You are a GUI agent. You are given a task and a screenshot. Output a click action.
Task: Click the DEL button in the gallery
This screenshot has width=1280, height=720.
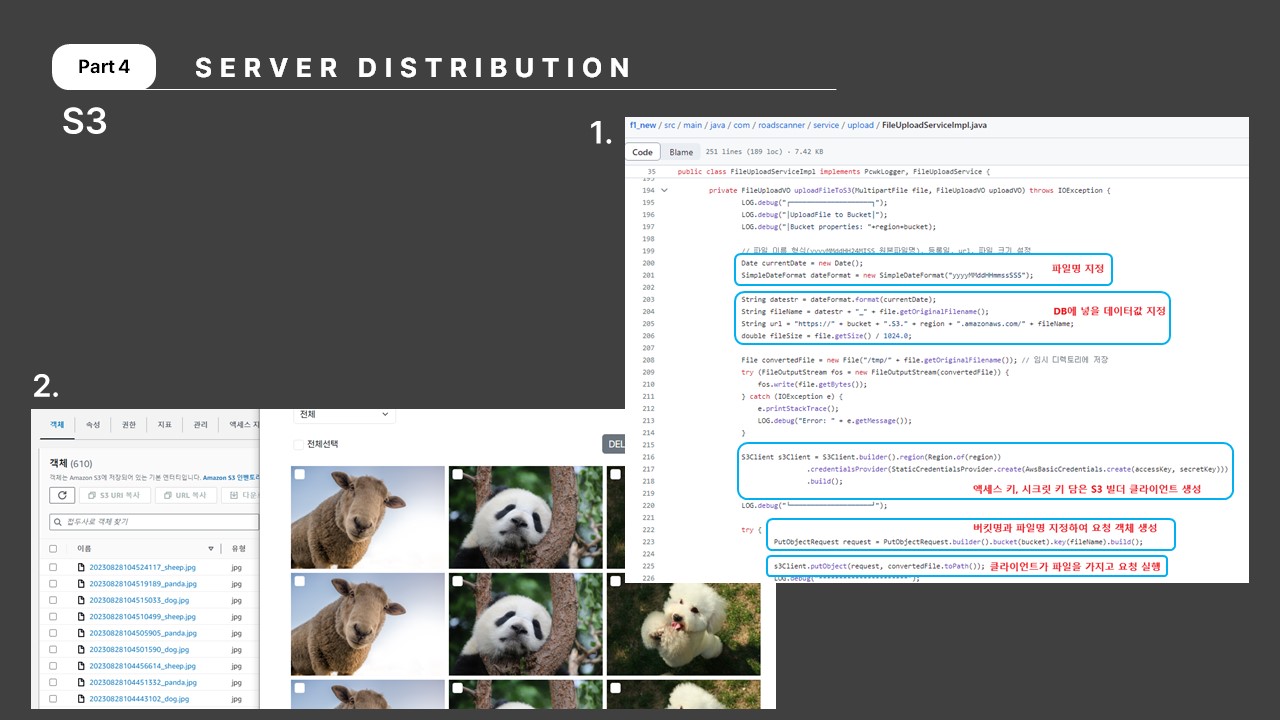(x=613, y=444)
